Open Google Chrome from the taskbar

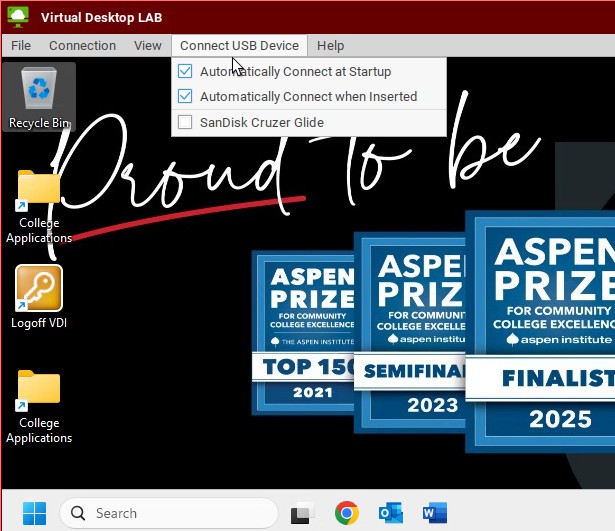(347, 513)
